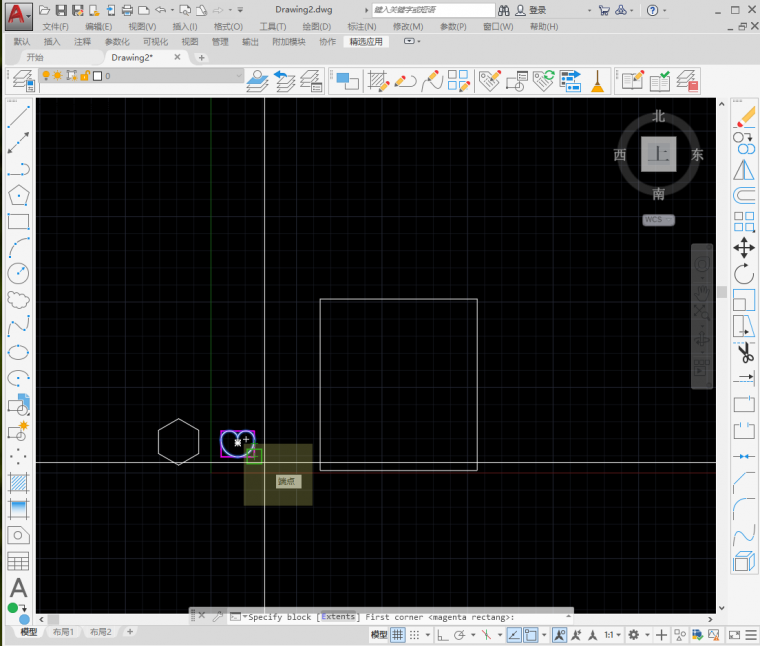Select the Polygon drawing tool
The image size is (760, 646).
click(18, 195)
